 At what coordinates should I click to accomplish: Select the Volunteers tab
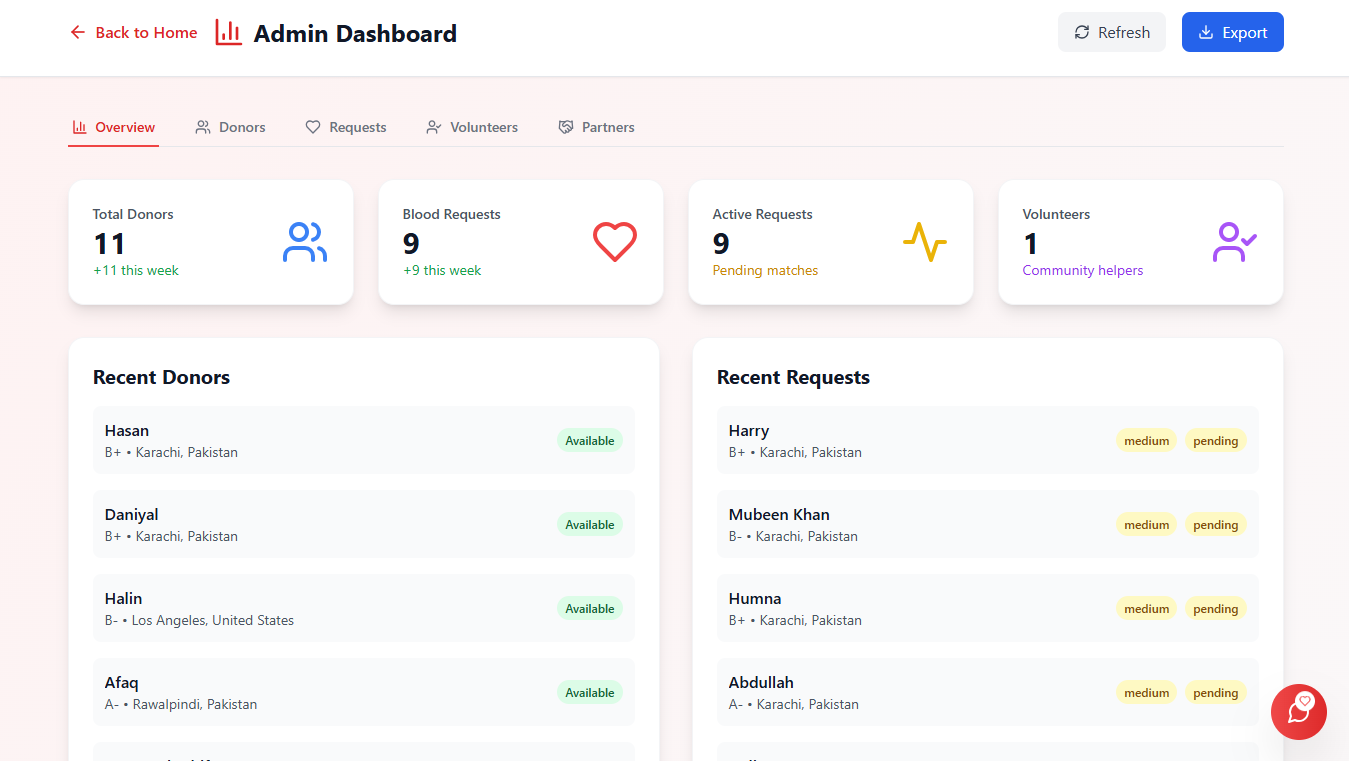(472, 127)
